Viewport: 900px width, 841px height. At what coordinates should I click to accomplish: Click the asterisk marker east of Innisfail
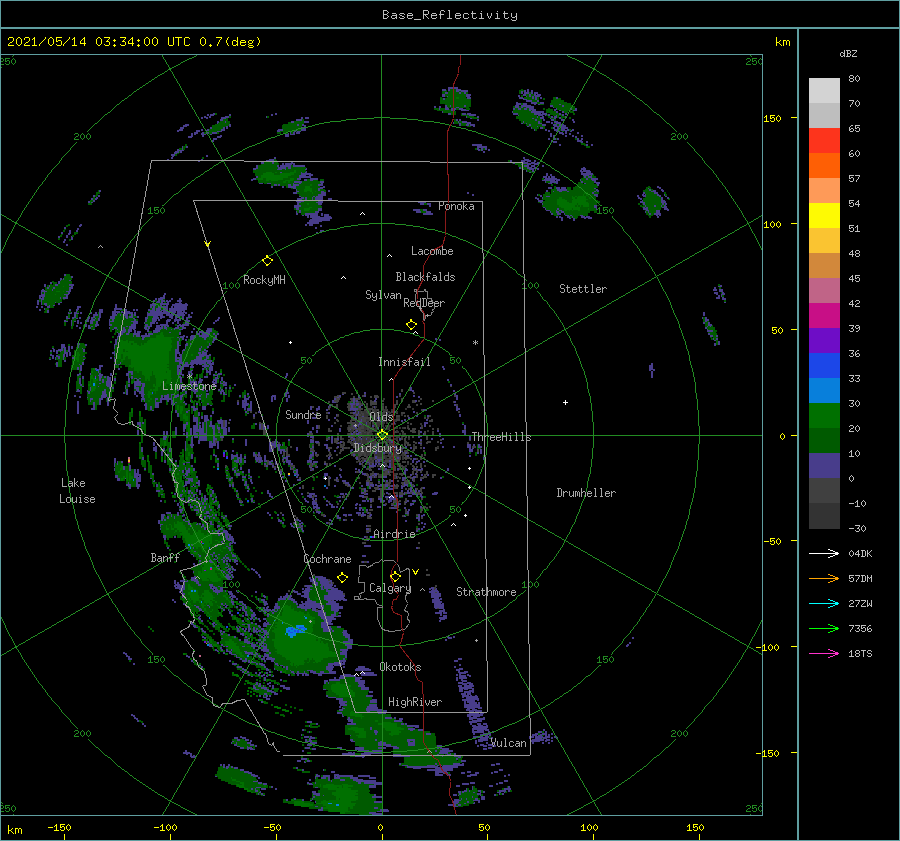click(475, 343)
